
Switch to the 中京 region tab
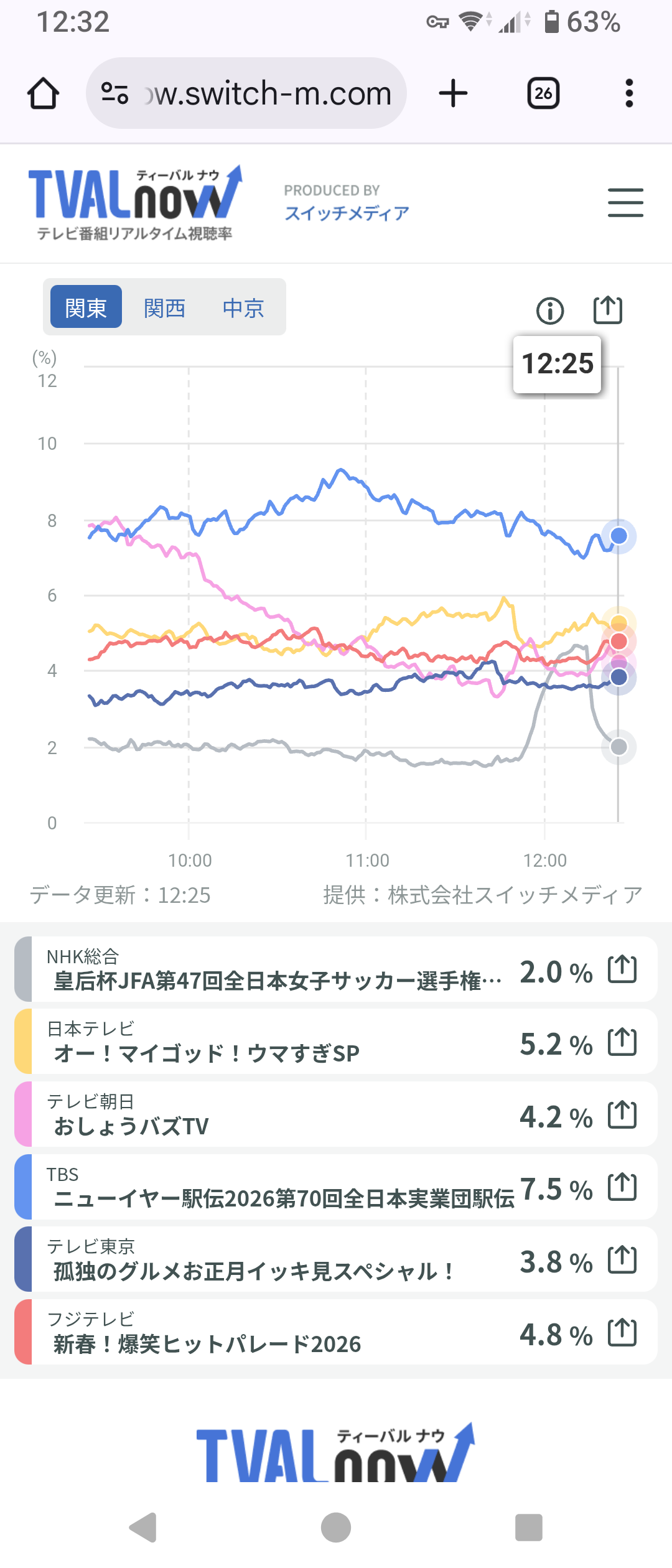click(x=243, y=307)
